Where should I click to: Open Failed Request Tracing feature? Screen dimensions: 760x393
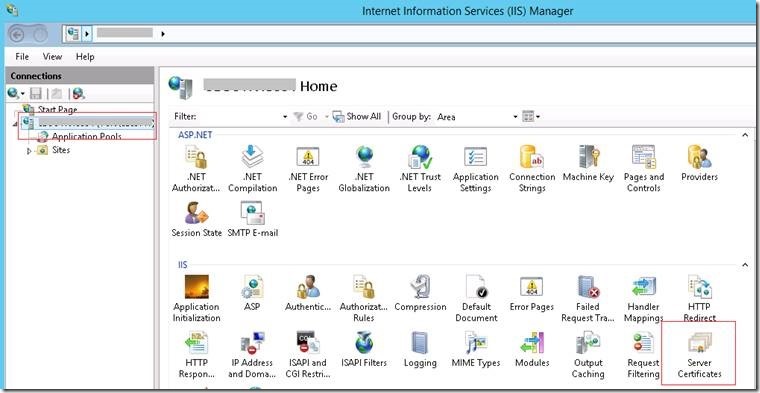point(587,299)
